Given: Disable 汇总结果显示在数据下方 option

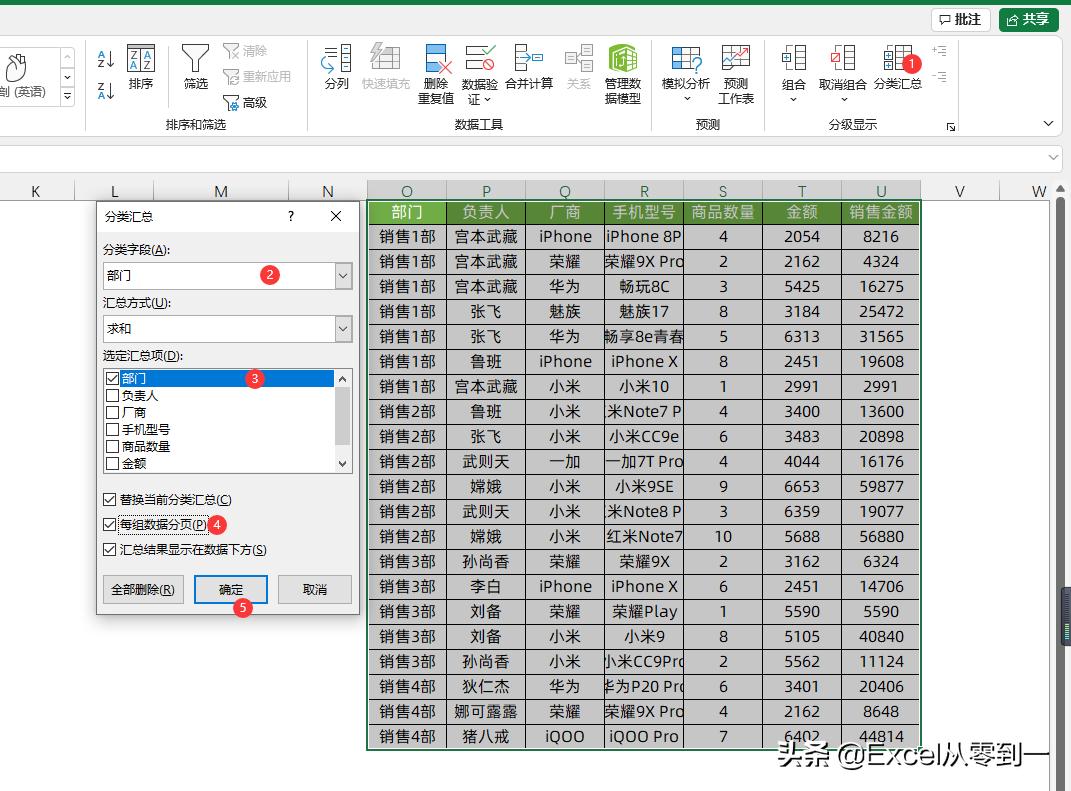Looking at the screenshot, I should [109, 547].
